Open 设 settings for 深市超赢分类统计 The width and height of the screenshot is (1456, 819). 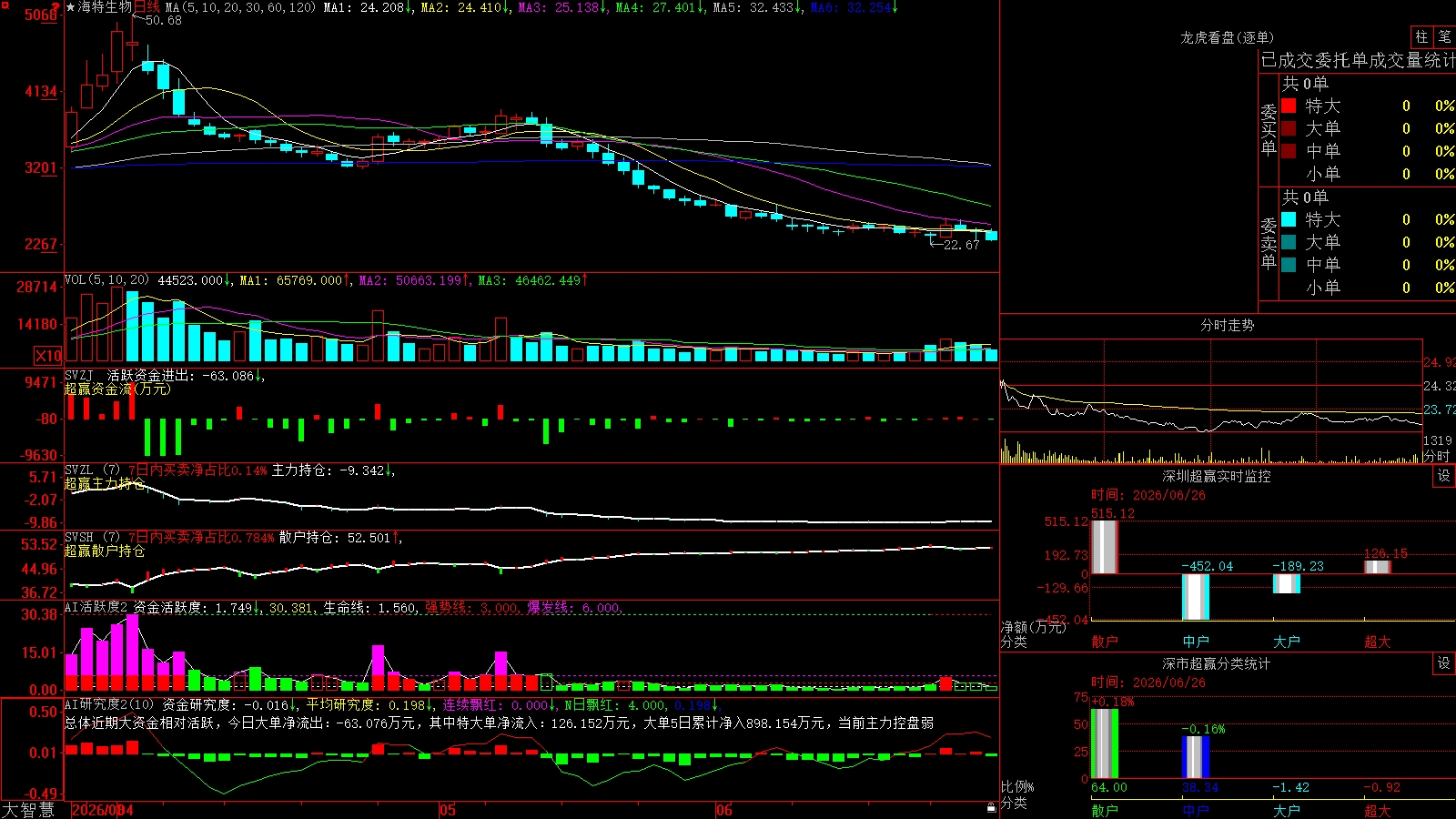(x=1444, y=663)
